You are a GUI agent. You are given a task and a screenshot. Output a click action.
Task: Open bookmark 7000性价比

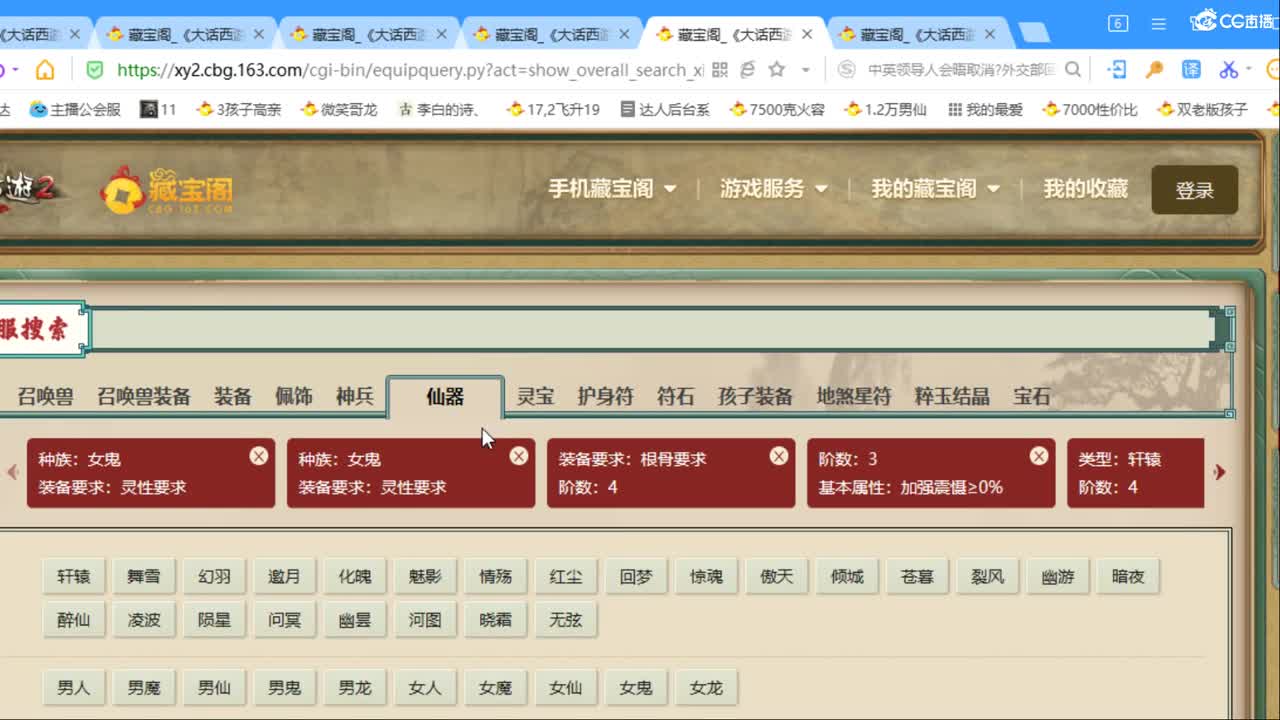1090,109
